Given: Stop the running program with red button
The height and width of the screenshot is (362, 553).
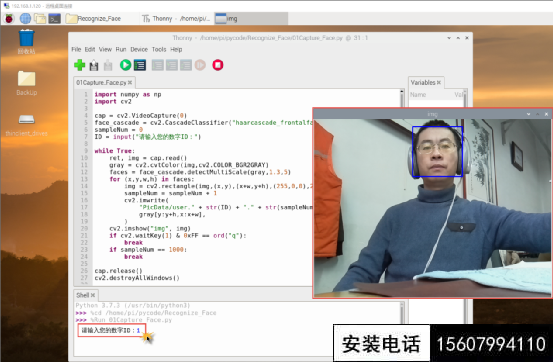Looking at the screenshot, I should pos(218,65).
